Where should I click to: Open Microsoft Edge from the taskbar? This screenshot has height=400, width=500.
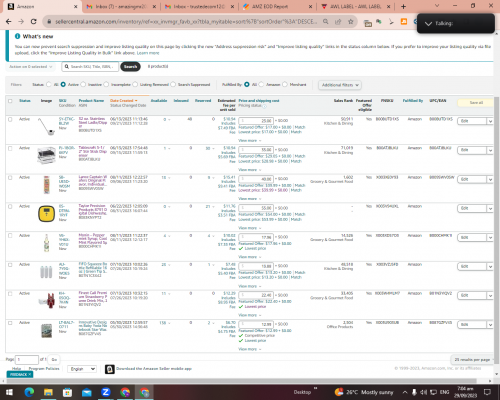tap(29, 392)
